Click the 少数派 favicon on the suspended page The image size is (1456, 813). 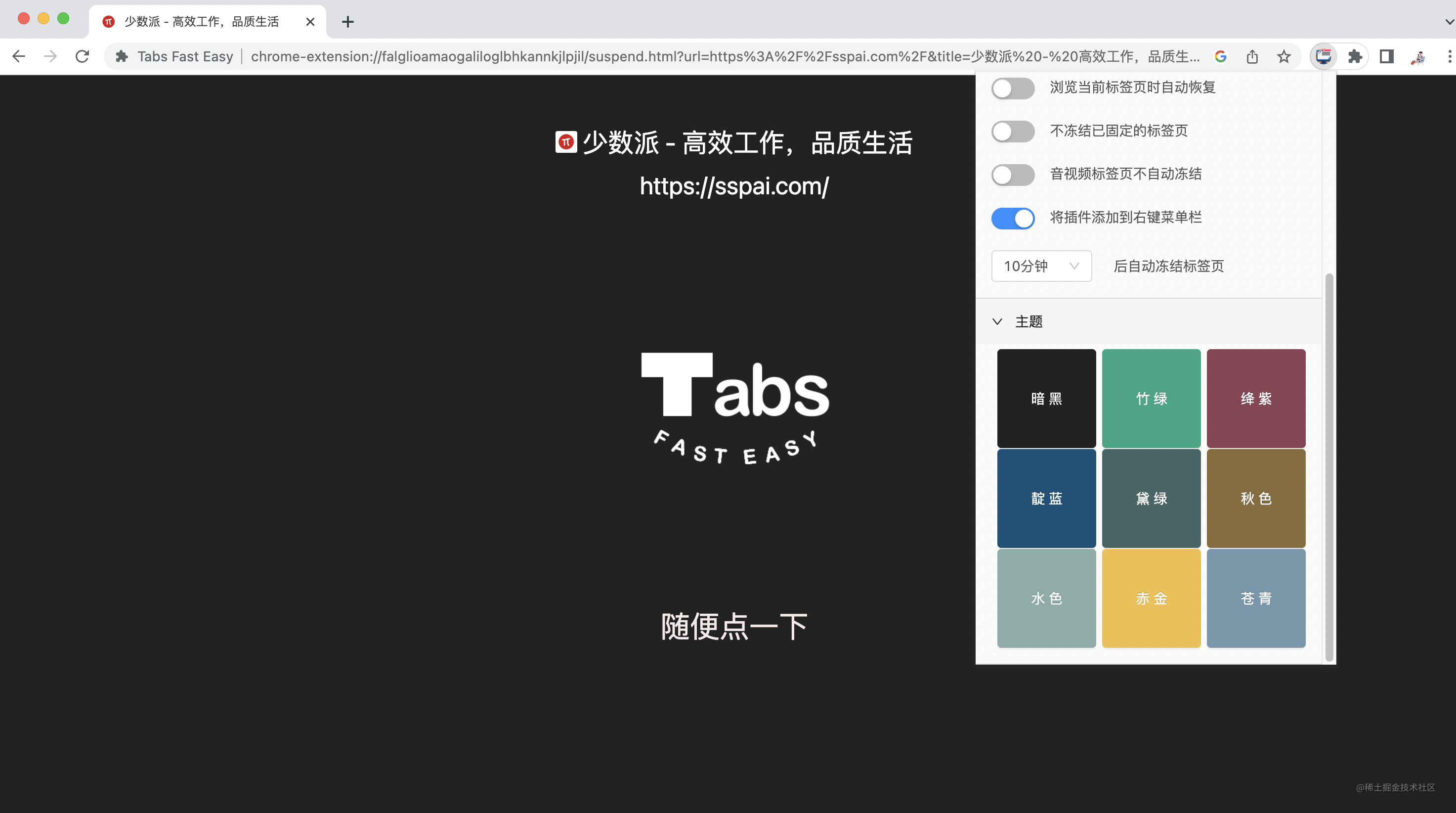click(566, 142)
